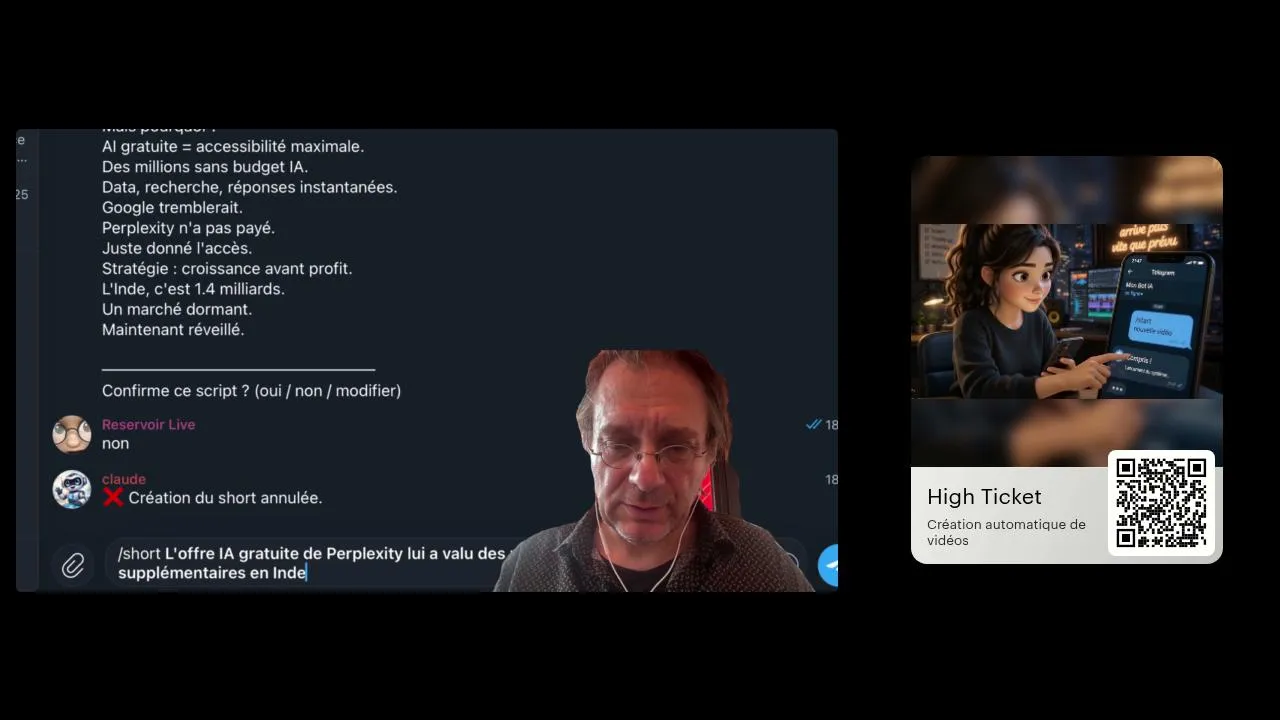Screen dimensions: 1280x720
Task: Click "AI gratuite = accessibilité maximale."
Action: pos(233,147)
